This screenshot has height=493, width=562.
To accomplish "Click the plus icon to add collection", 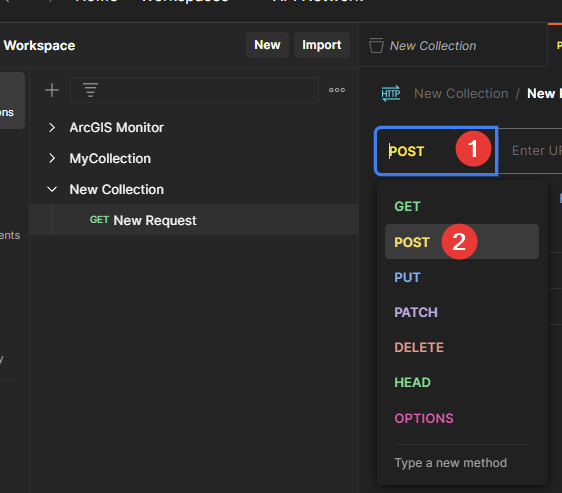I will (52, 90).
